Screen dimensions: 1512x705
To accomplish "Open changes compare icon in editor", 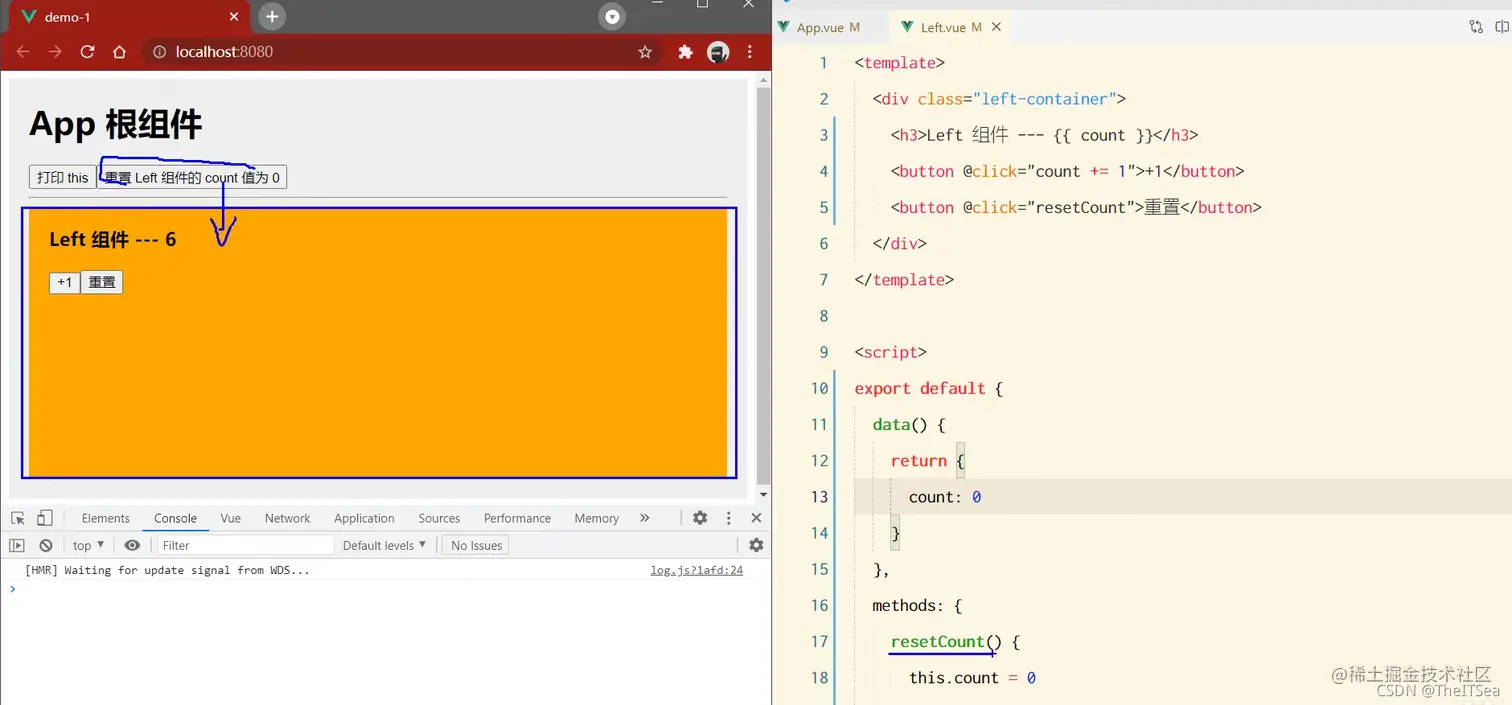I will coord(1475,27).
